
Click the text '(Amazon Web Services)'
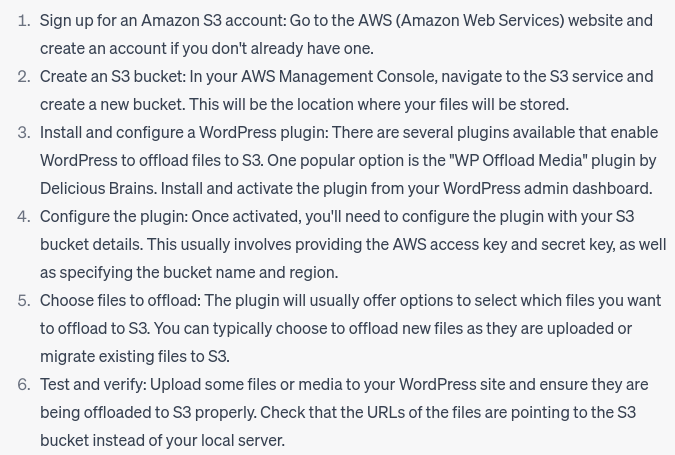(479, 21)
